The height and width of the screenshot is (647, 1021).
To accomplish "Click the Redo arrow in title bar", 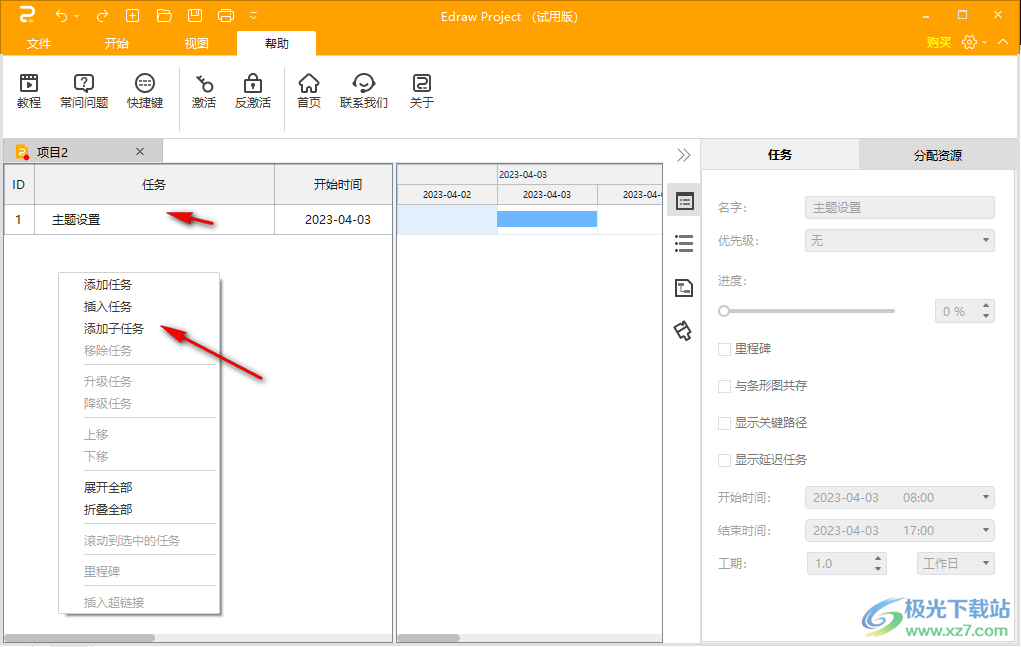I will pyautogui.click(x=102, y=16).
